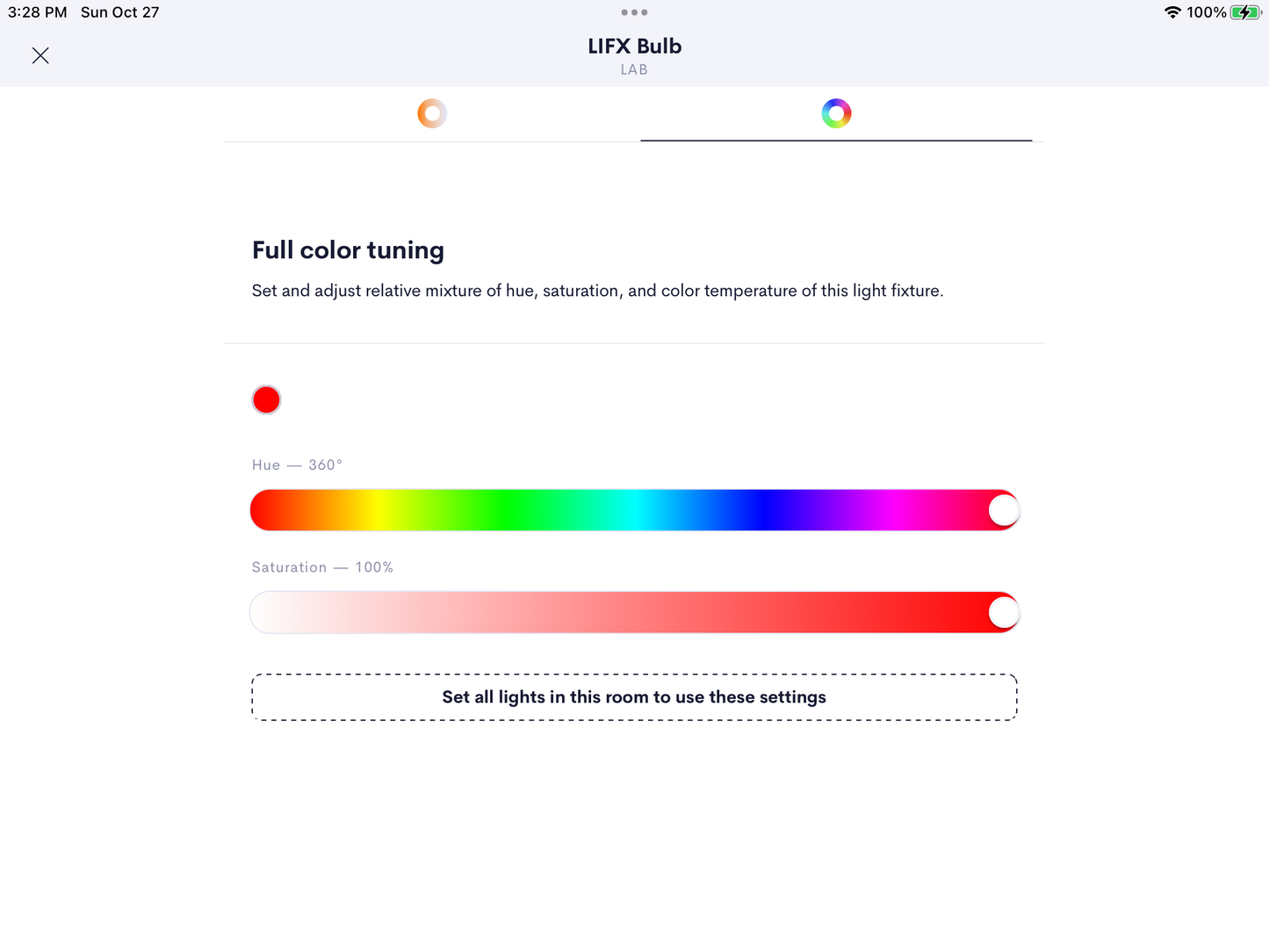Tap the LIFX Bulb title

coord(634,47)
